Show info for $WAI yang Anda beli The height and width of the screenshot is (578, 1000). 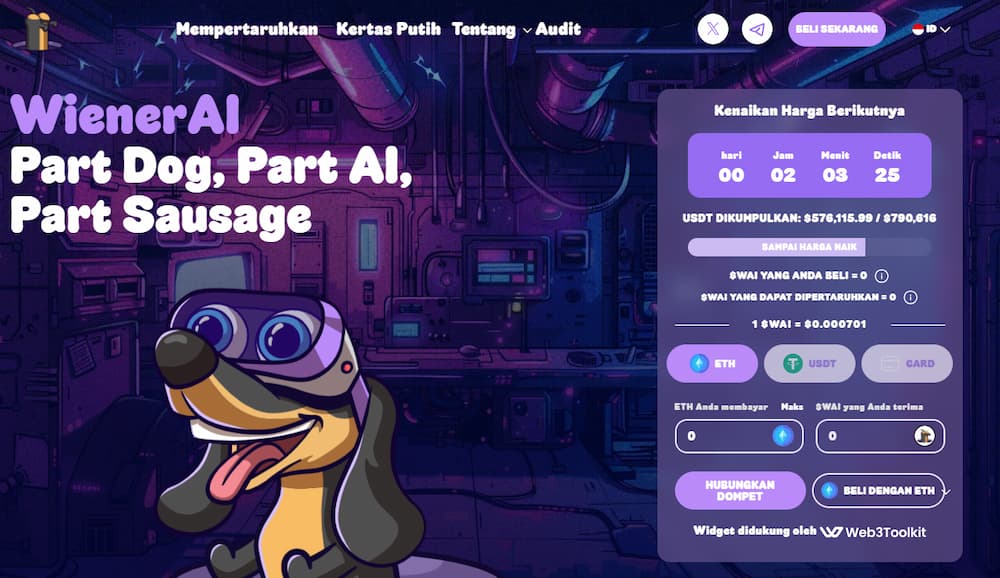point(881,276)
